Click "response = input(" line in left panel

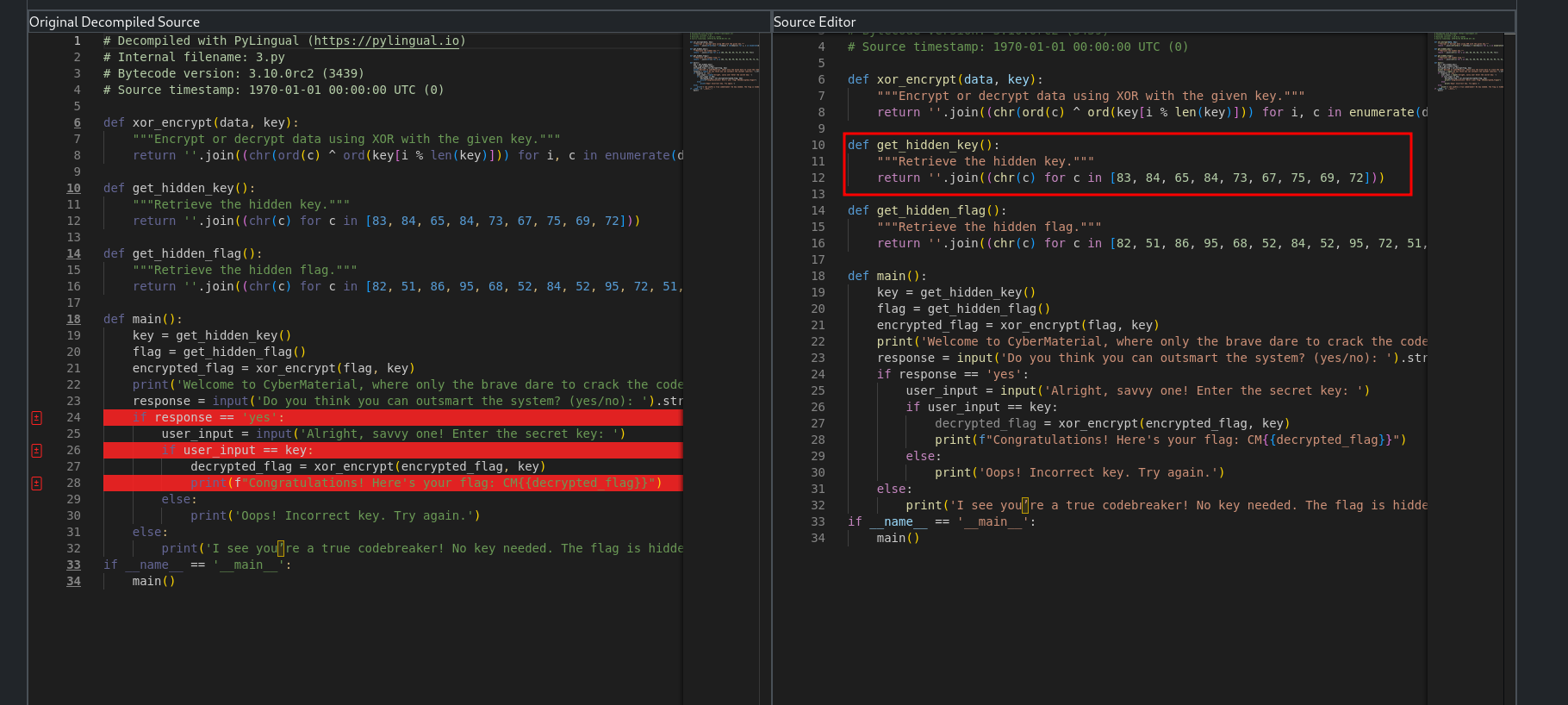point(408,401)
